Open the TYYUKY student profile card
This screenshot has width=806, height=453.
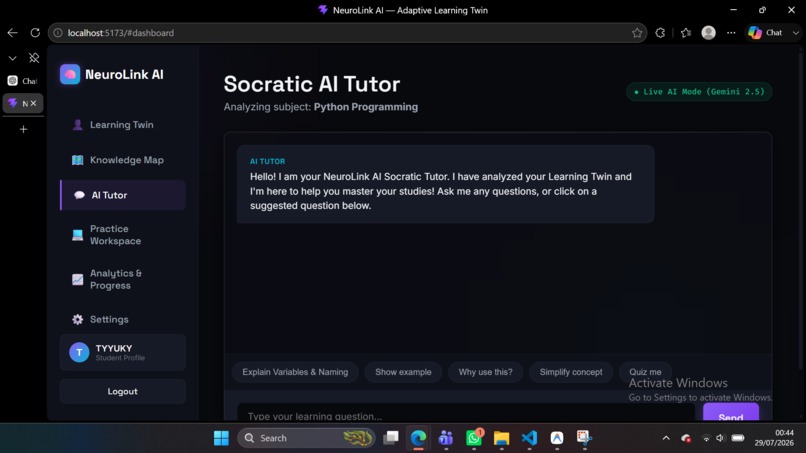click(x=122, y=352)
